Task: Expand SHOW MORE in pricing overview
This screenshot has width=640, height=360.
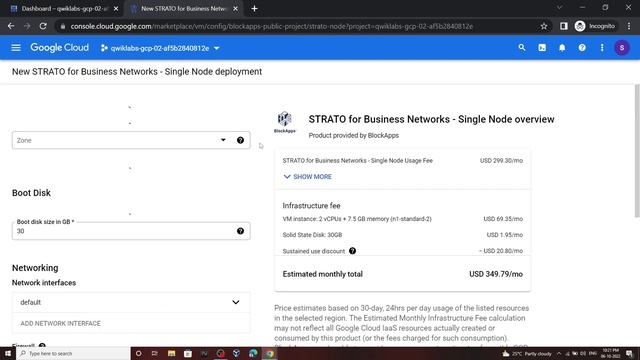Action: (x=308, y=177)
